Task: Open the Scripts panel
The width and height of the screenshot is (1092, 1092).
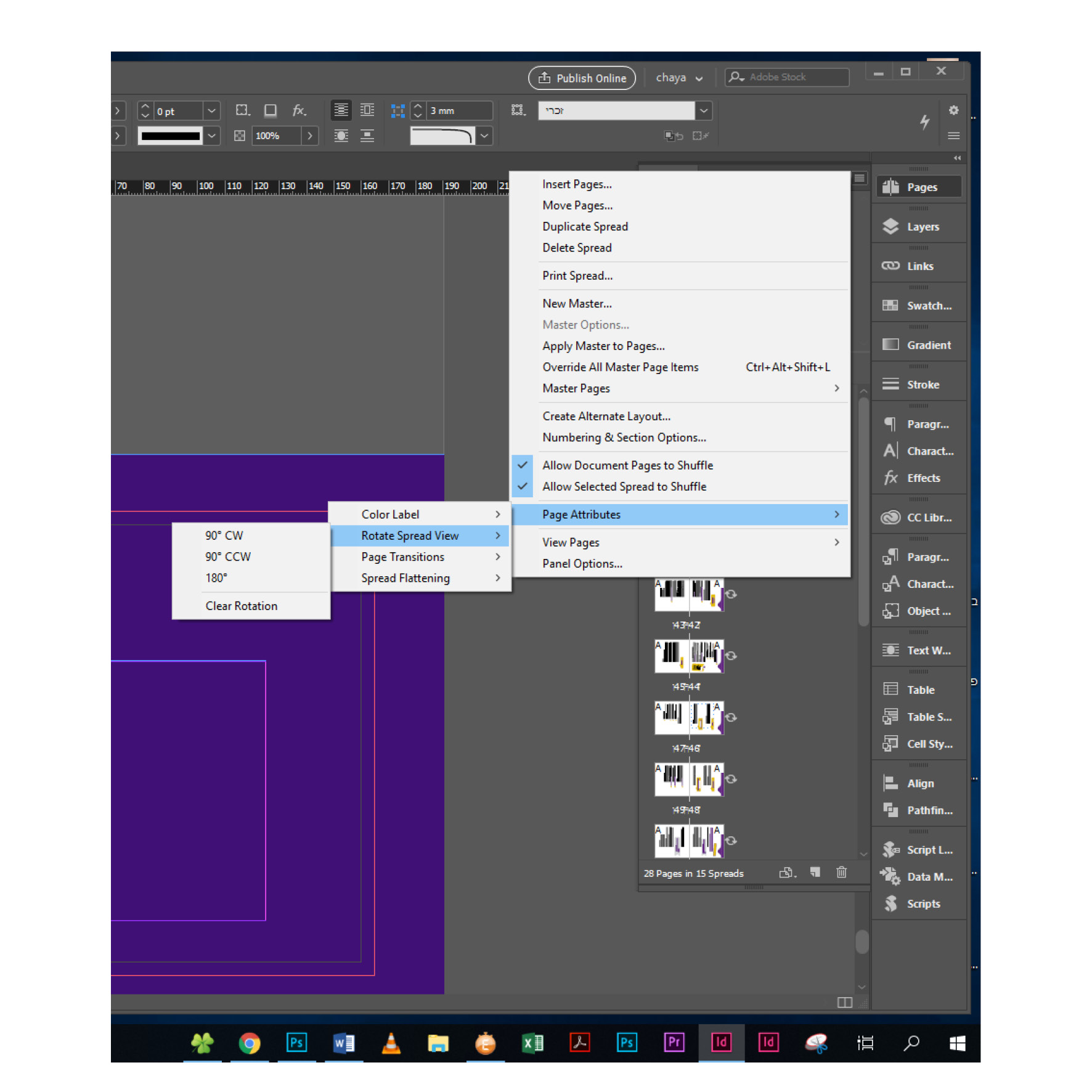Action: tap(918, 904)
